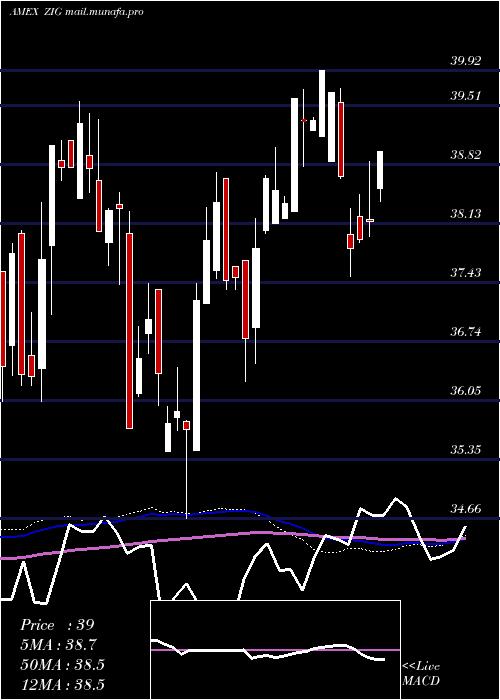The height and width of the screenshot is (700, 500).
Task: Click the 34.66 price axis label
Action: tap(466, 508)
